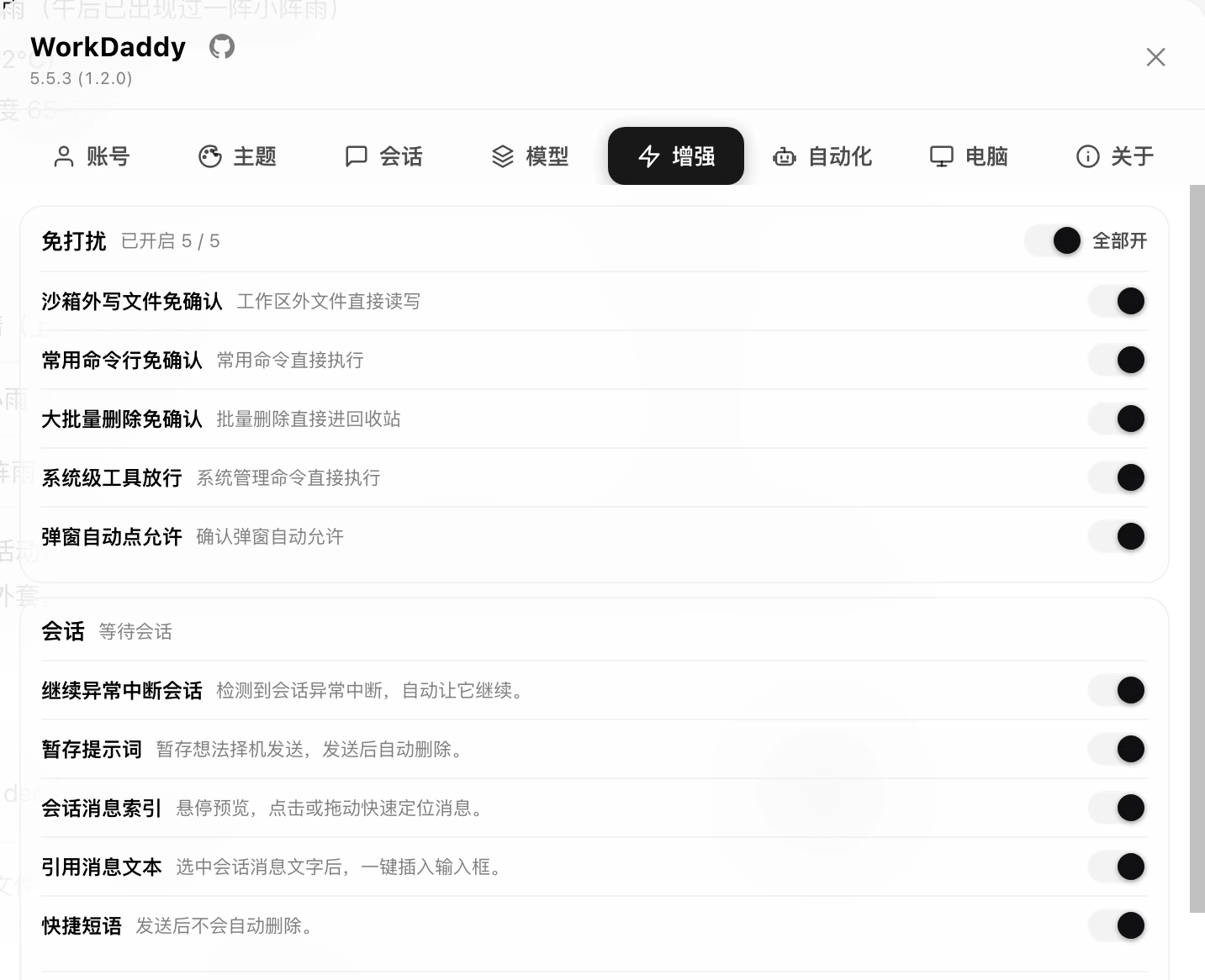
Task: Click the robot icon of 自动化 tab
Action: 785,156
